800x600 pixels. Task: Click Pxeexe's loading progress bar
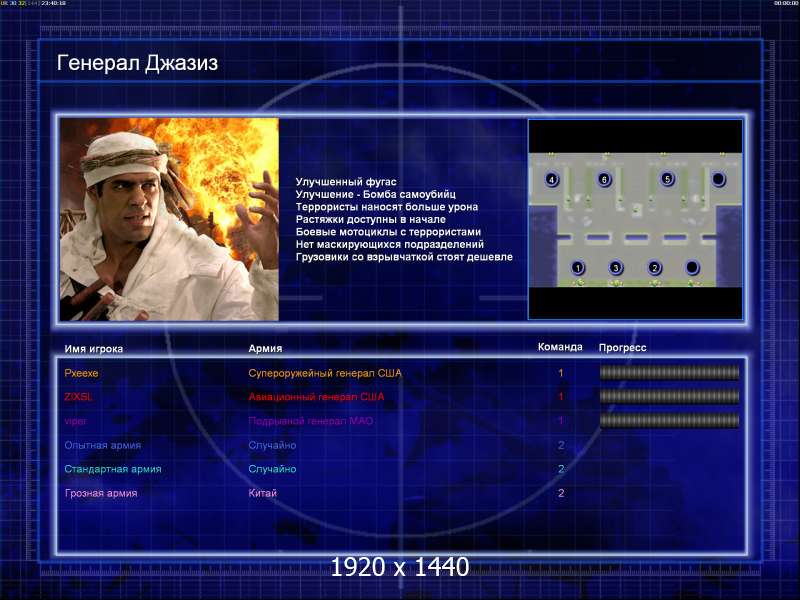pos(669,372)
